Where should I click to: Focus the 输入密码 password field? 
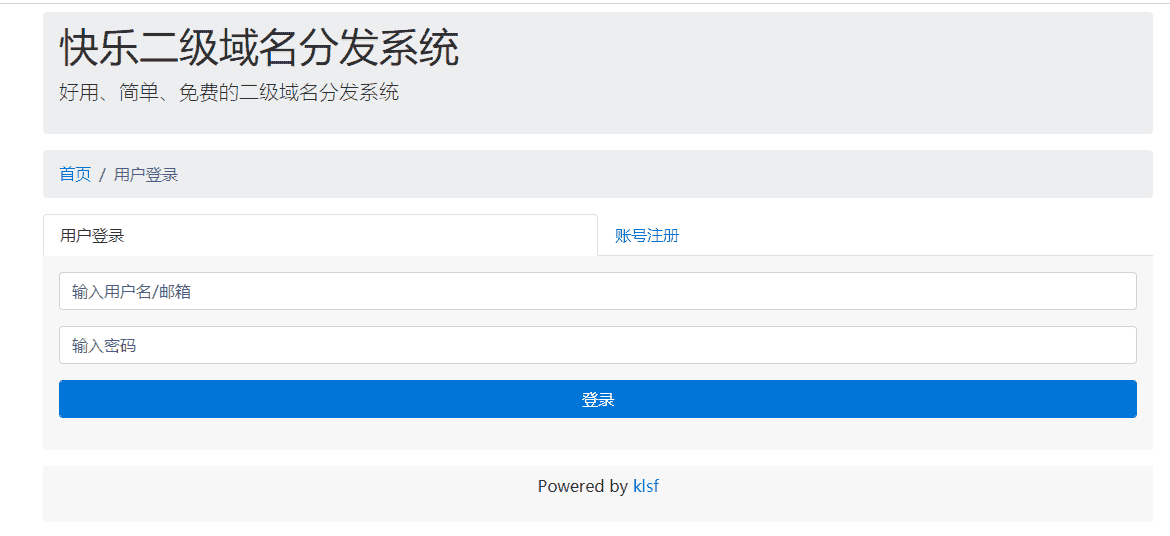point(597,345)
